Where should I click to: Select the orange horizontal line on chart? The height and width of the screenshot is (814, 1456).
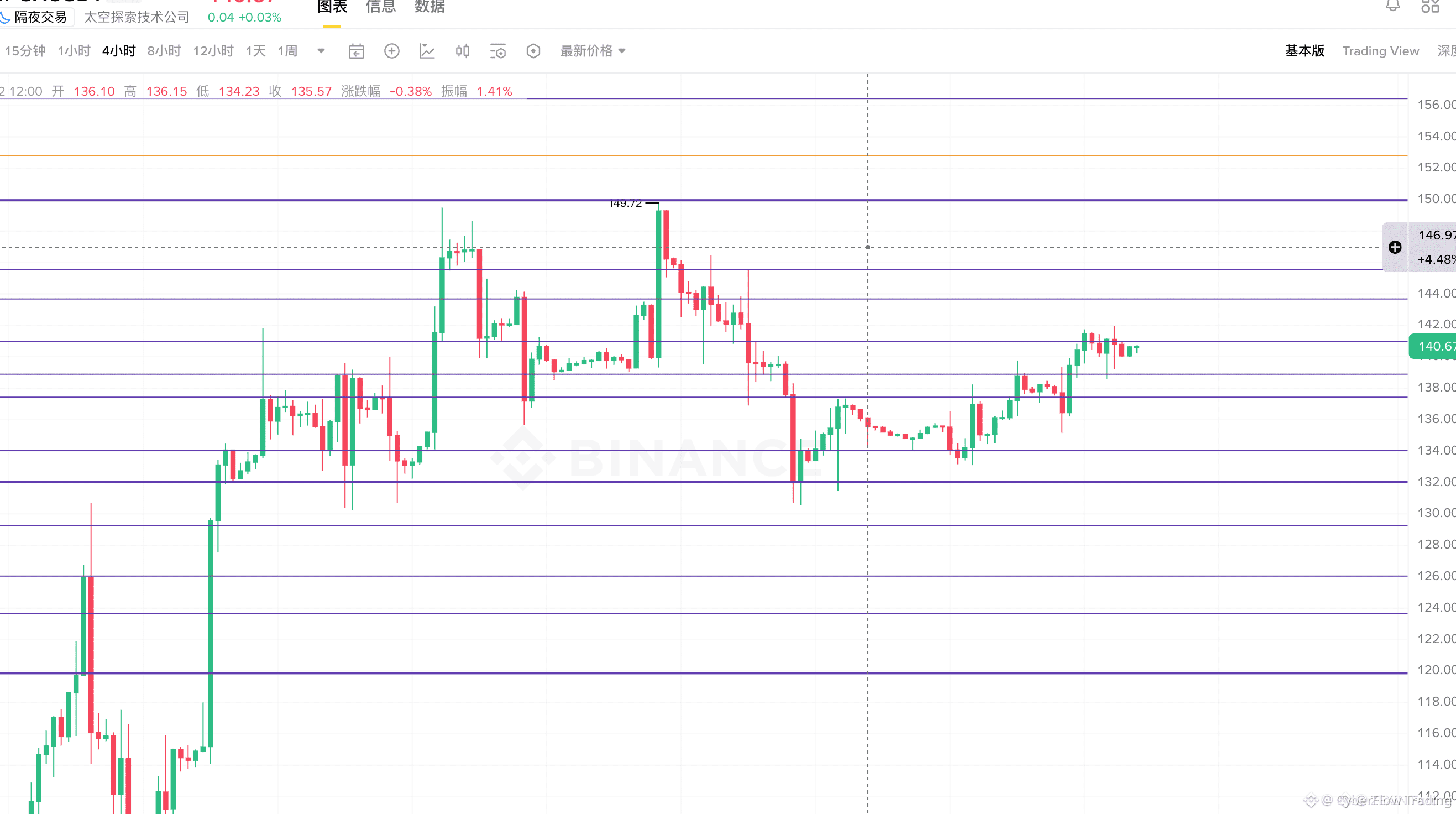[x=704, y=155]
